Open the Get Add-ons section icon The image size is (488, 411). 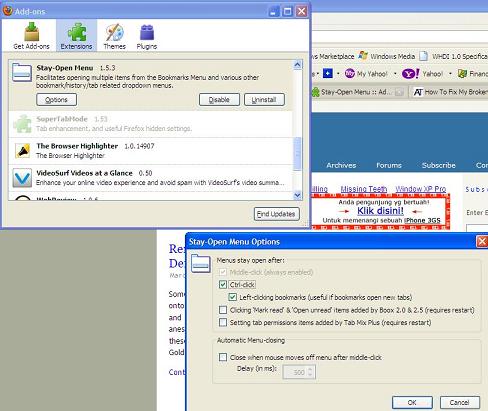pos(32,32)
